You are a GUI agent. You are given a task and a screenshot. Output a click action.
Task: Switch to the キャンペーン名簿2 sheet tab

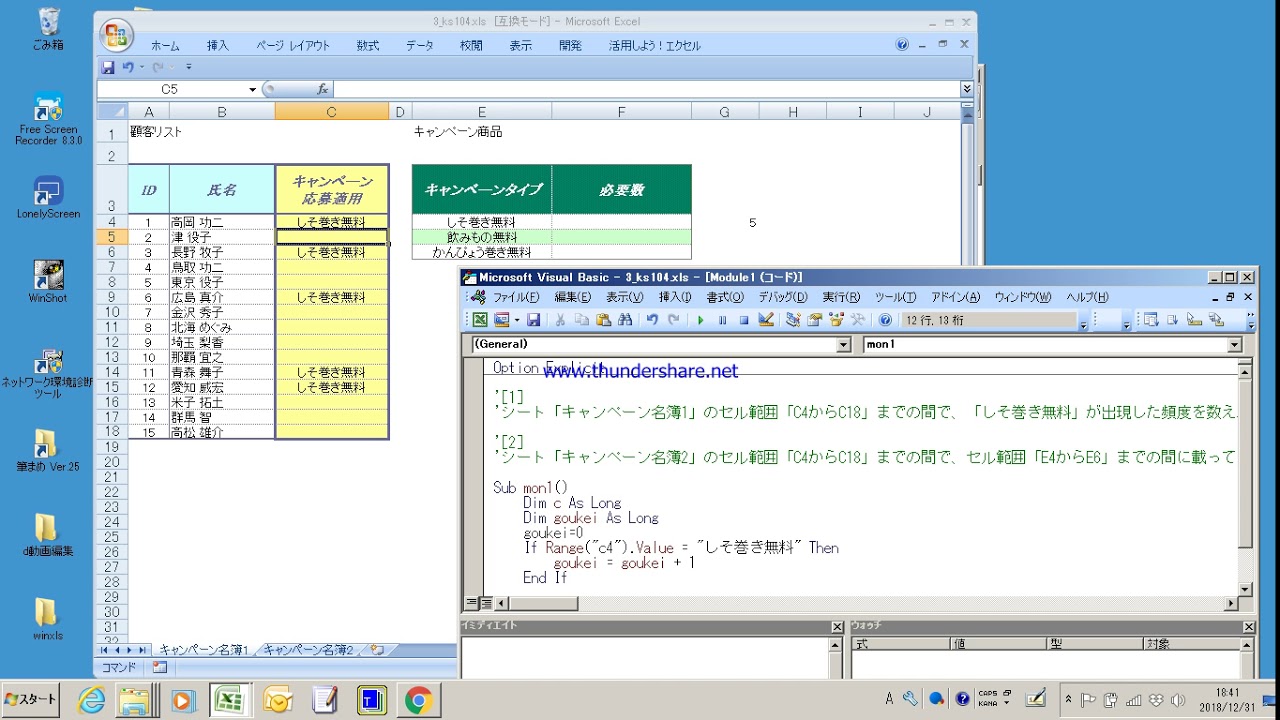click(x=309, y=650)
